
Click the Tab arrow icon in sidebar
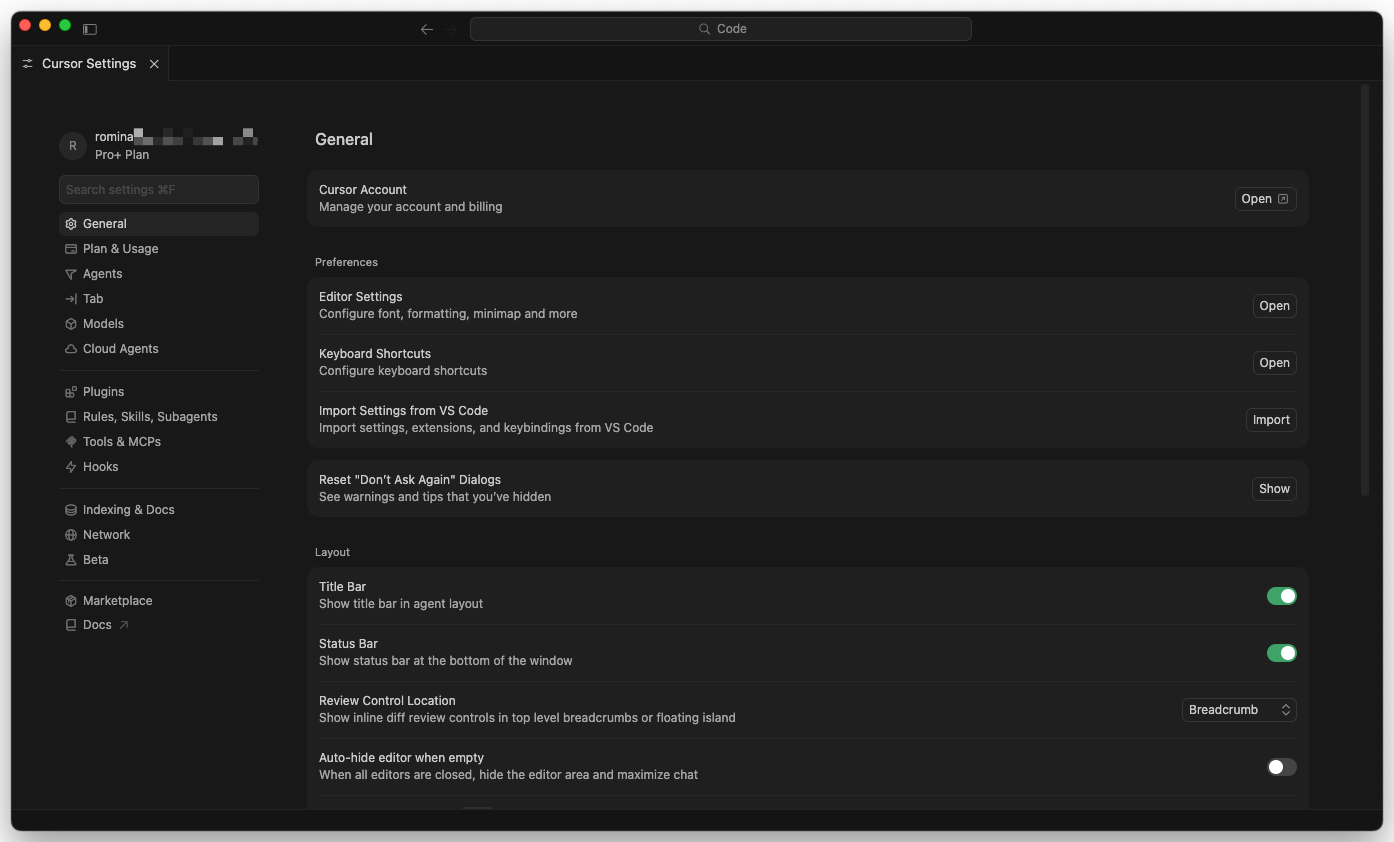[71, 299]
